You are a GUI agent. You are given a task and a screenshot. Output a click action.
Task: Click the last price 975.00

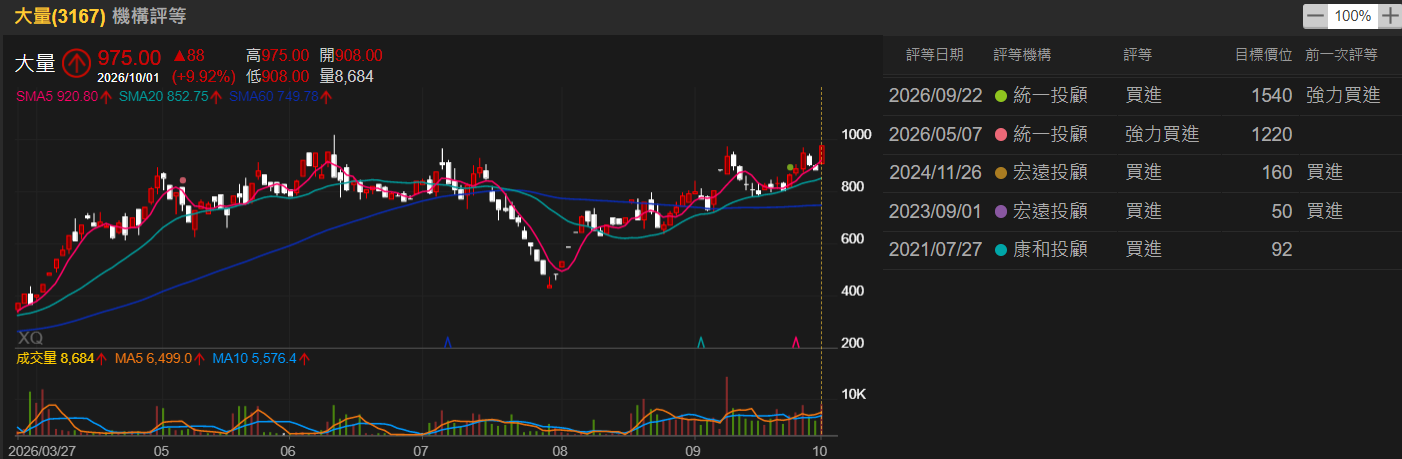(129, 57)
